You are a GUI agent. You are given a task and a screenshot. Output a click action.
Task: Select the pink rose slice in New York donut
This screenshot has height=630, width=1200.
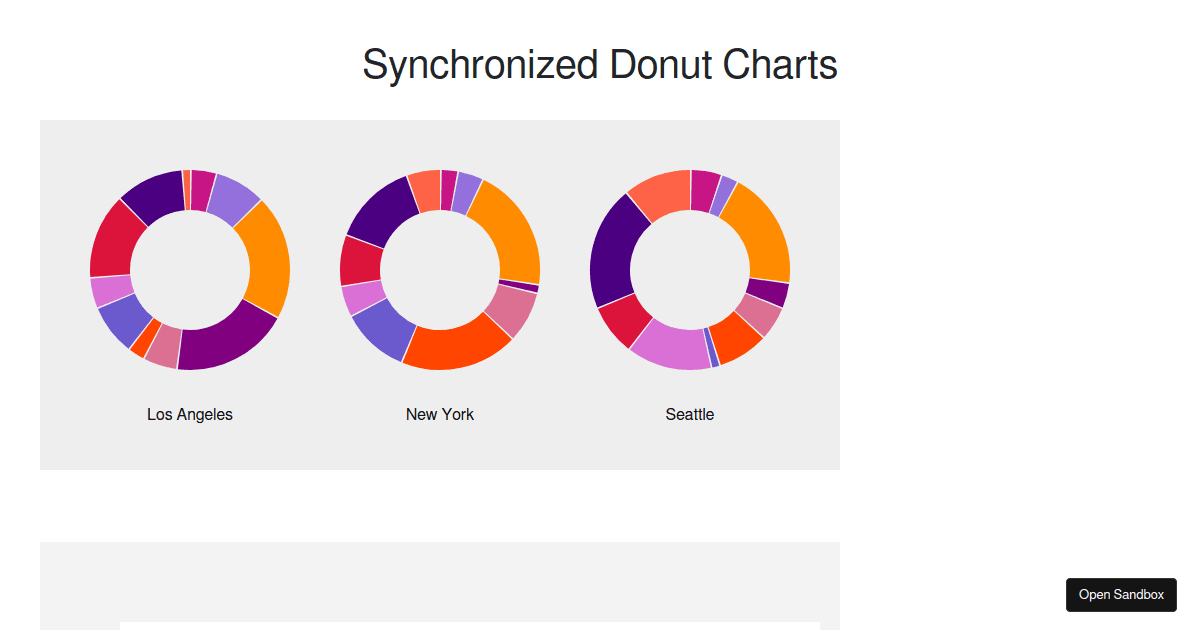pos(512,311)
